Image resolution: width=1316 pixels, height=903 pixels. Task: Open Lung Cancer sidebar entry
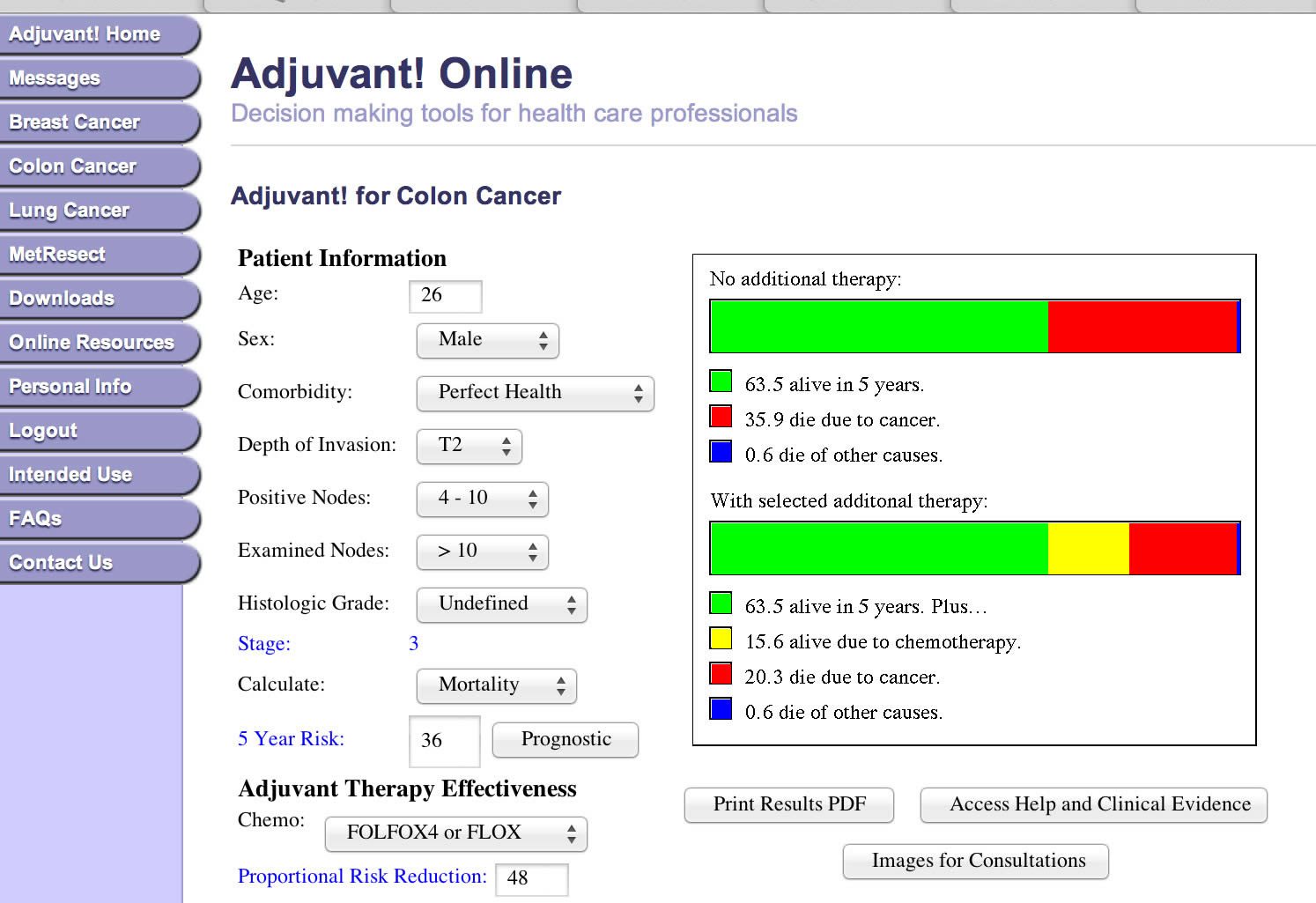(100, 211)
